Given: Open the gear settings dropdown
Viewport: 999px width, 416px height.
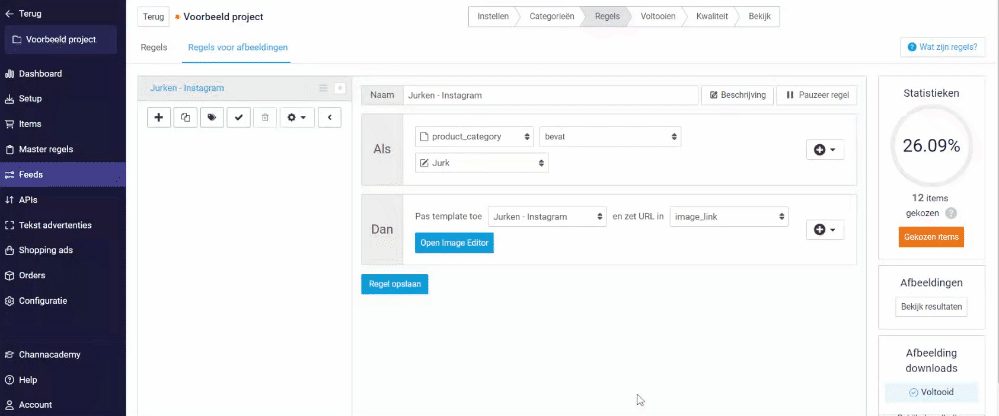Looking at the screenshot, I should (x=297, y=117).
